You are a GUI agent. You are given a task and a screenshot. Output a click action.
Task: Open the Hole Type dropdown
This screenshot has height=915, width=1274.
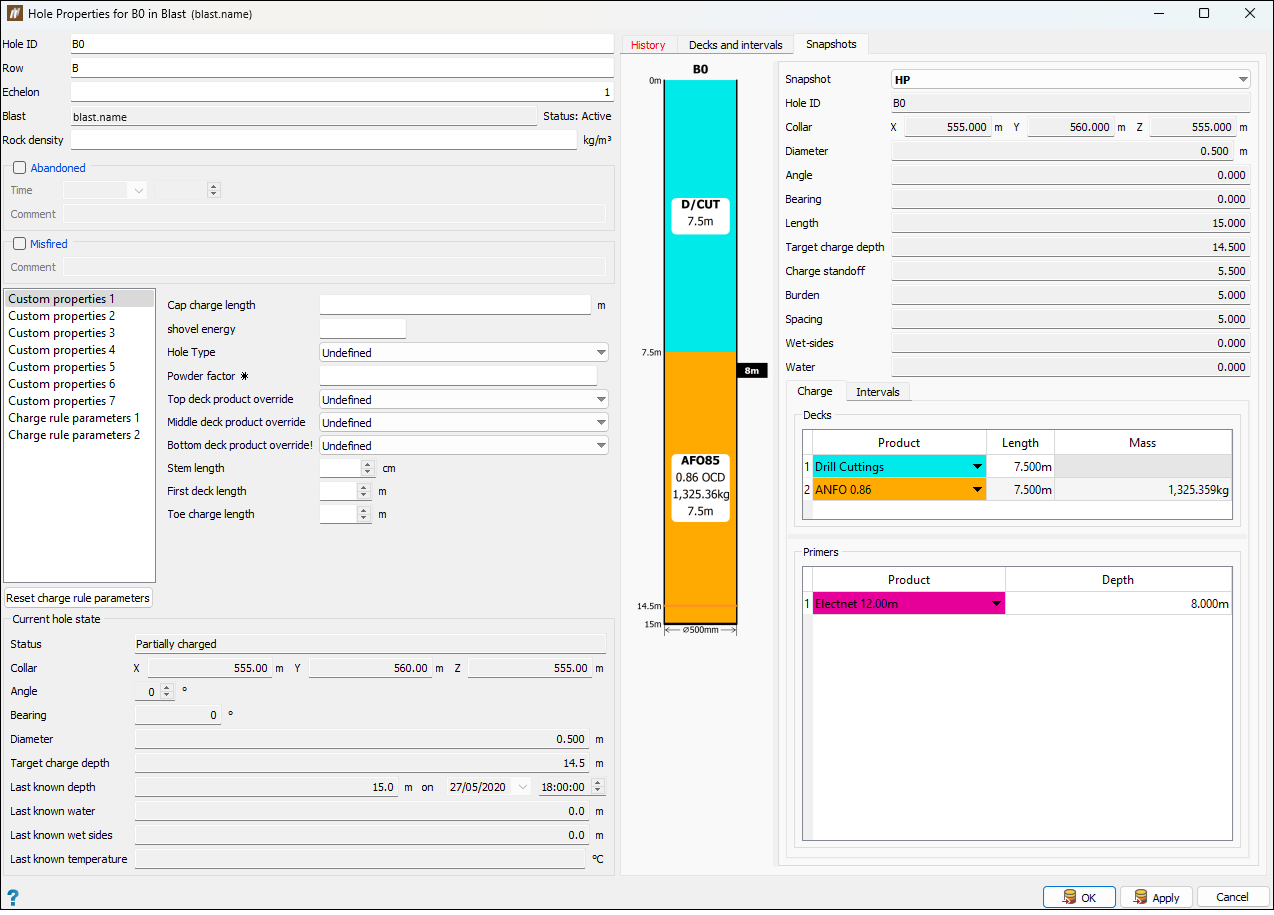click(x=464, y=352)
